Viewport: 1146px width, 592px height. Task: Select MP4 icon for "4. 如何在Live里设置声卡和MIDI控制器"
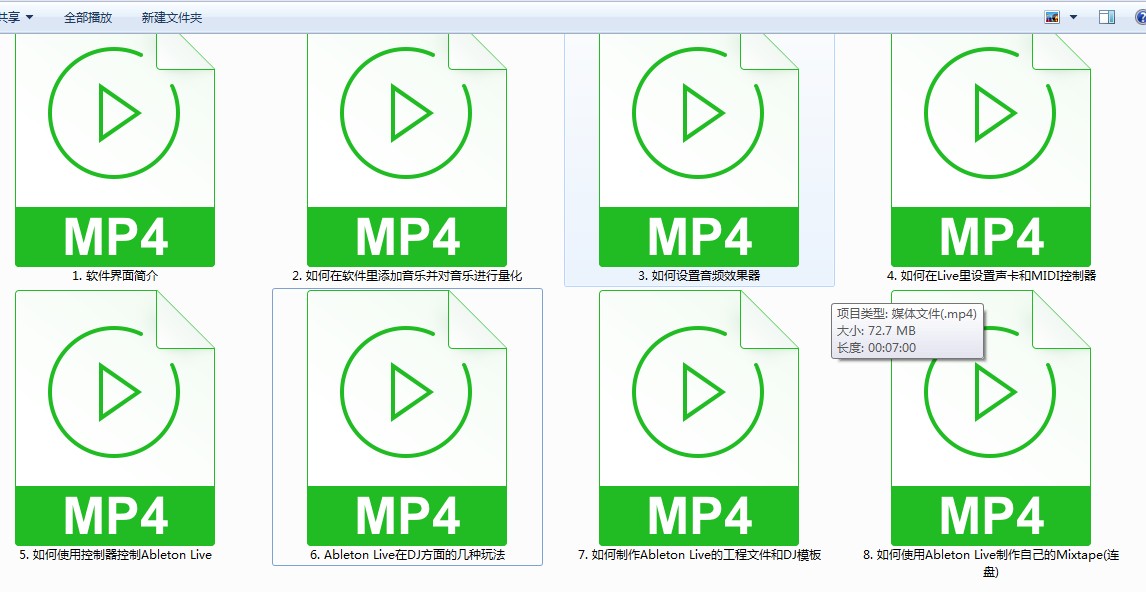(991, 150)
